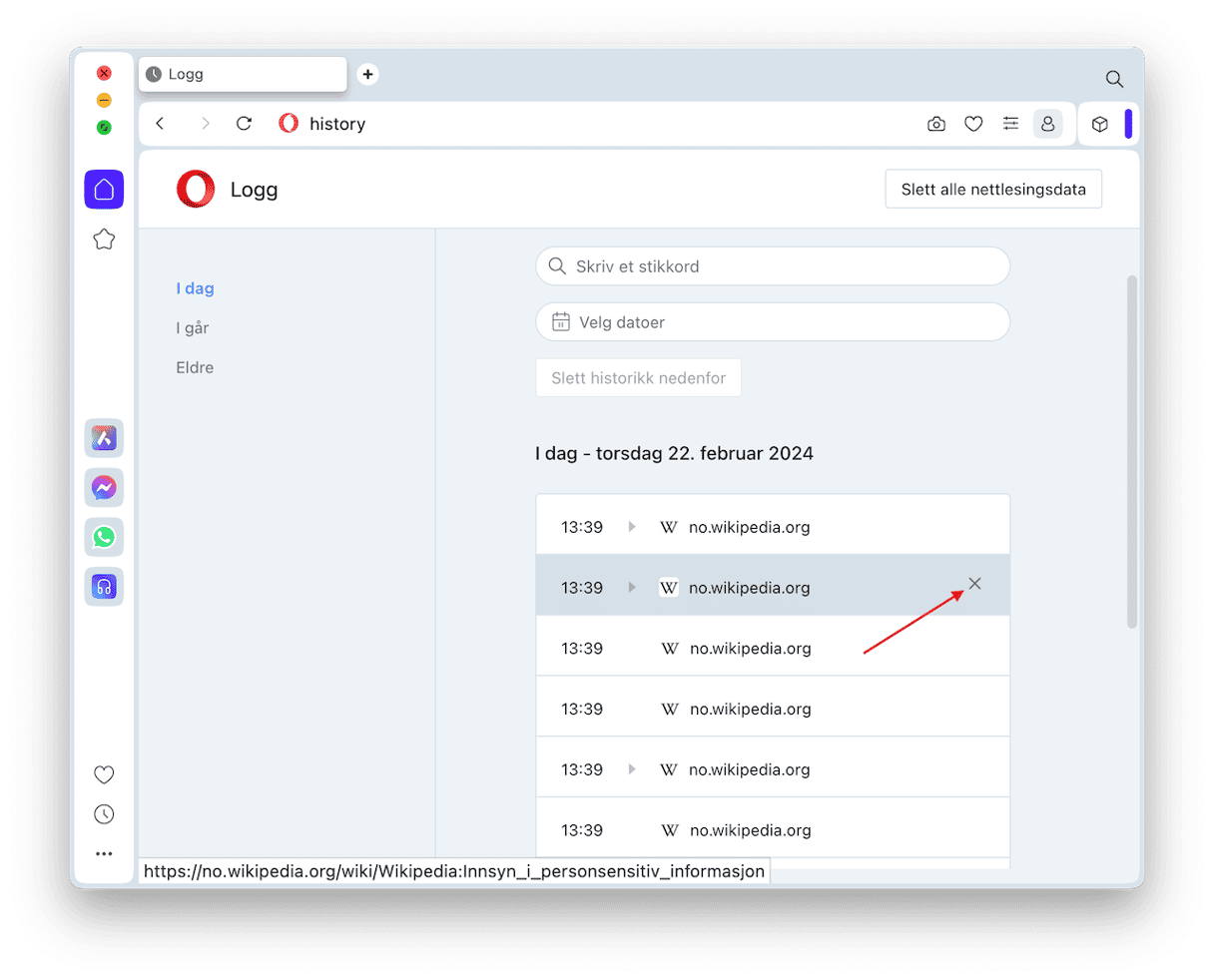
Task: Click the sidebar history clock icon
Action: click(104, 814)
